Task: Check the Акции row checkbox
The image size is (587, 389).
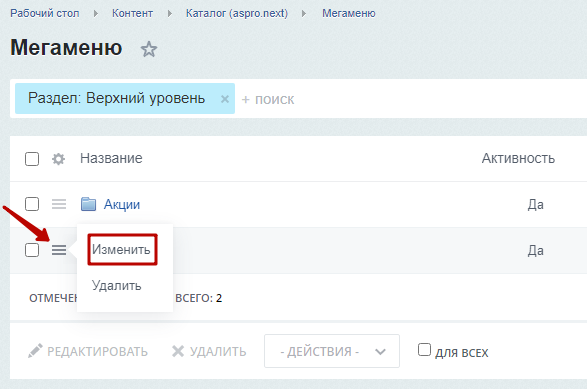Action: tap(32, 204)
